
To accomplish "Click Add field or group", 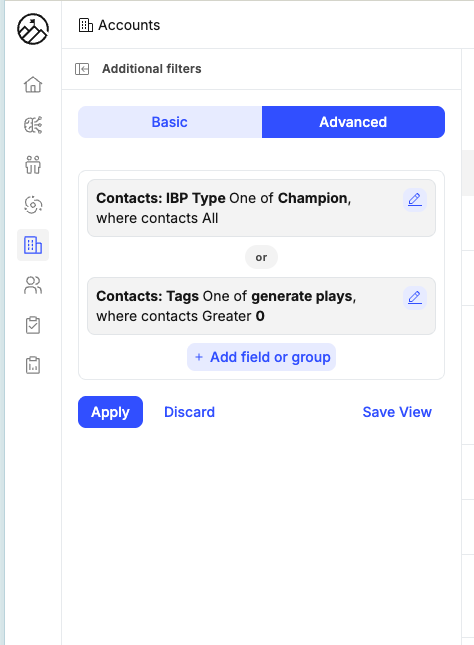I will (x=261, y=357).
